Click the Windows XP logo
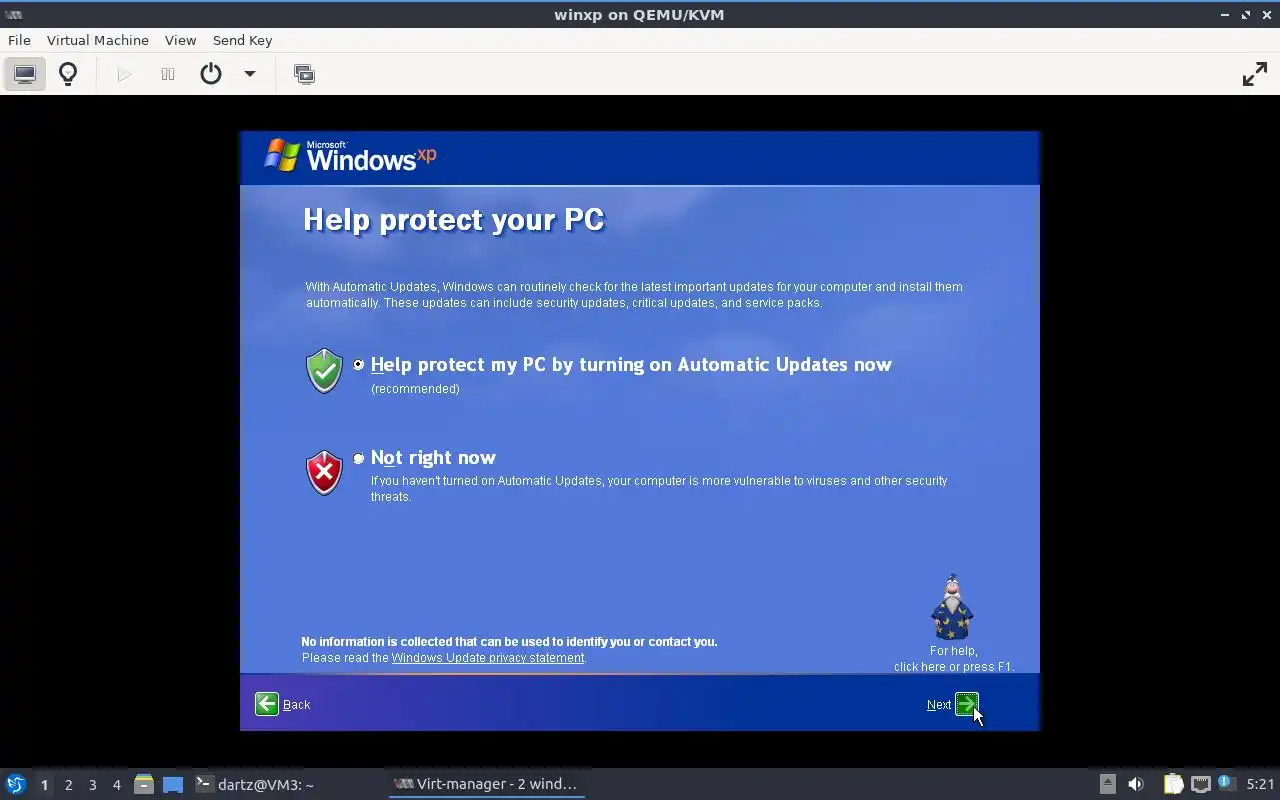 (x=350, y=156)
